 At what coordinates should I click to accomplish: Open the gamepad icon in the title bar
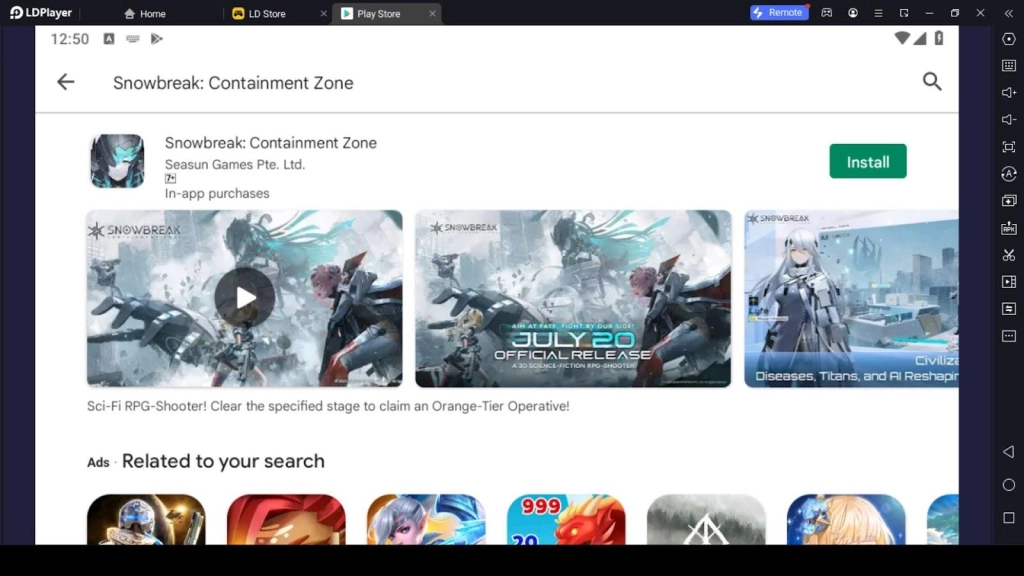tap(827, 12)
